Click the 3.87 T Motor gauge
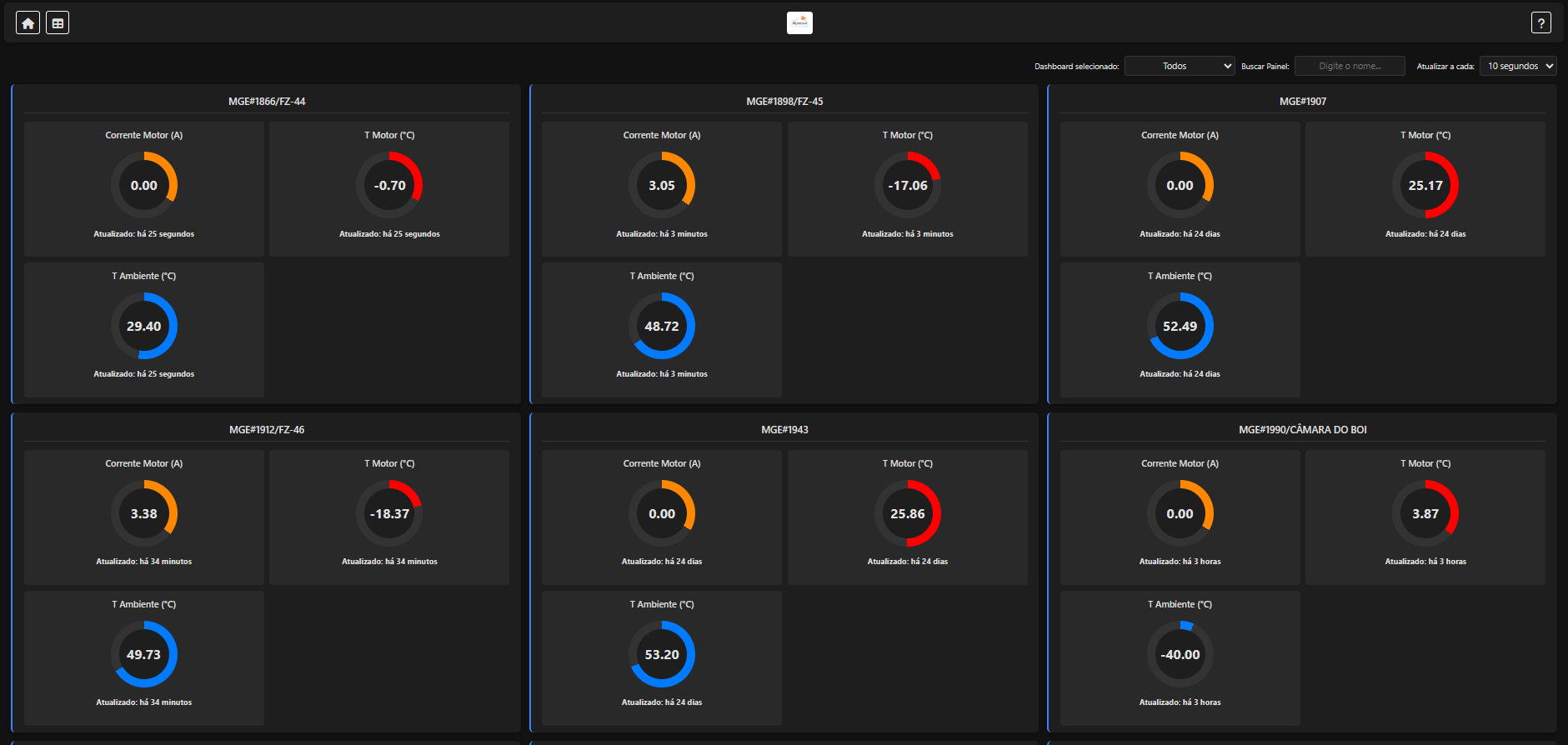Image resolution: width=1568 pixels, height=745 pixels. point(1425,513)
